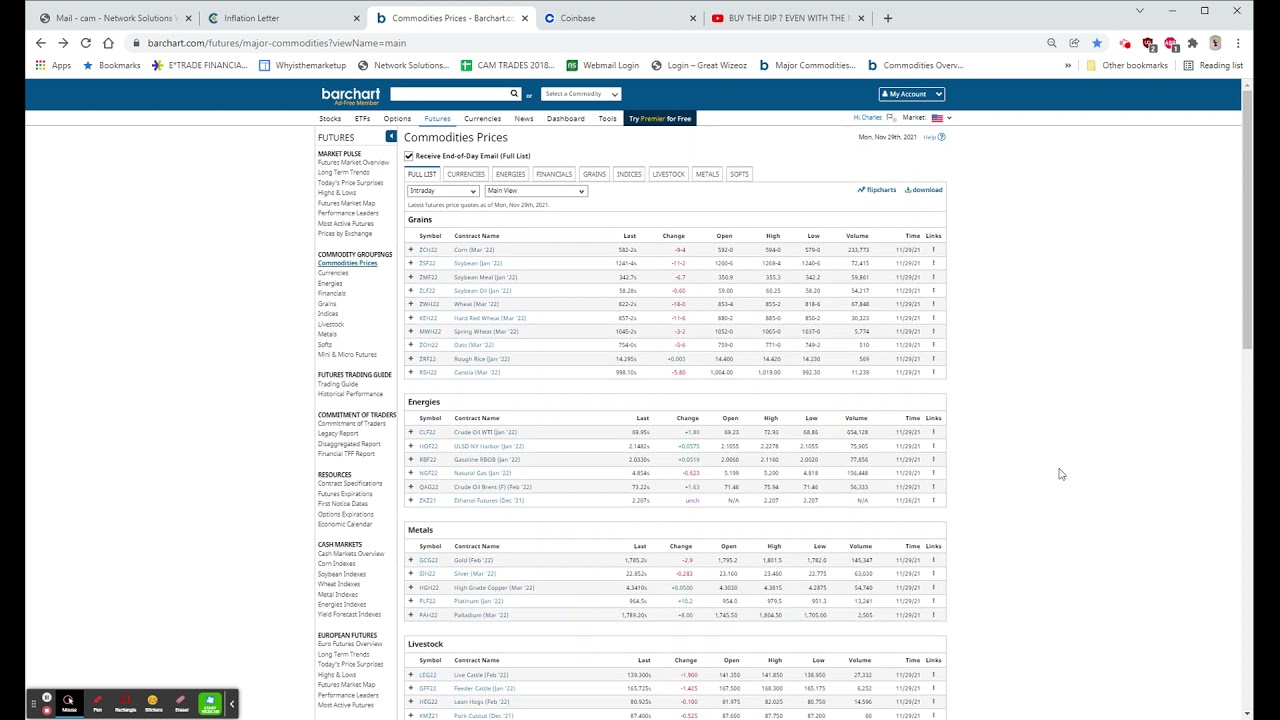This screenshot has height=720, width=1280.
Task: Open the Extensions puzzle icon
Action: (1193, 43)
